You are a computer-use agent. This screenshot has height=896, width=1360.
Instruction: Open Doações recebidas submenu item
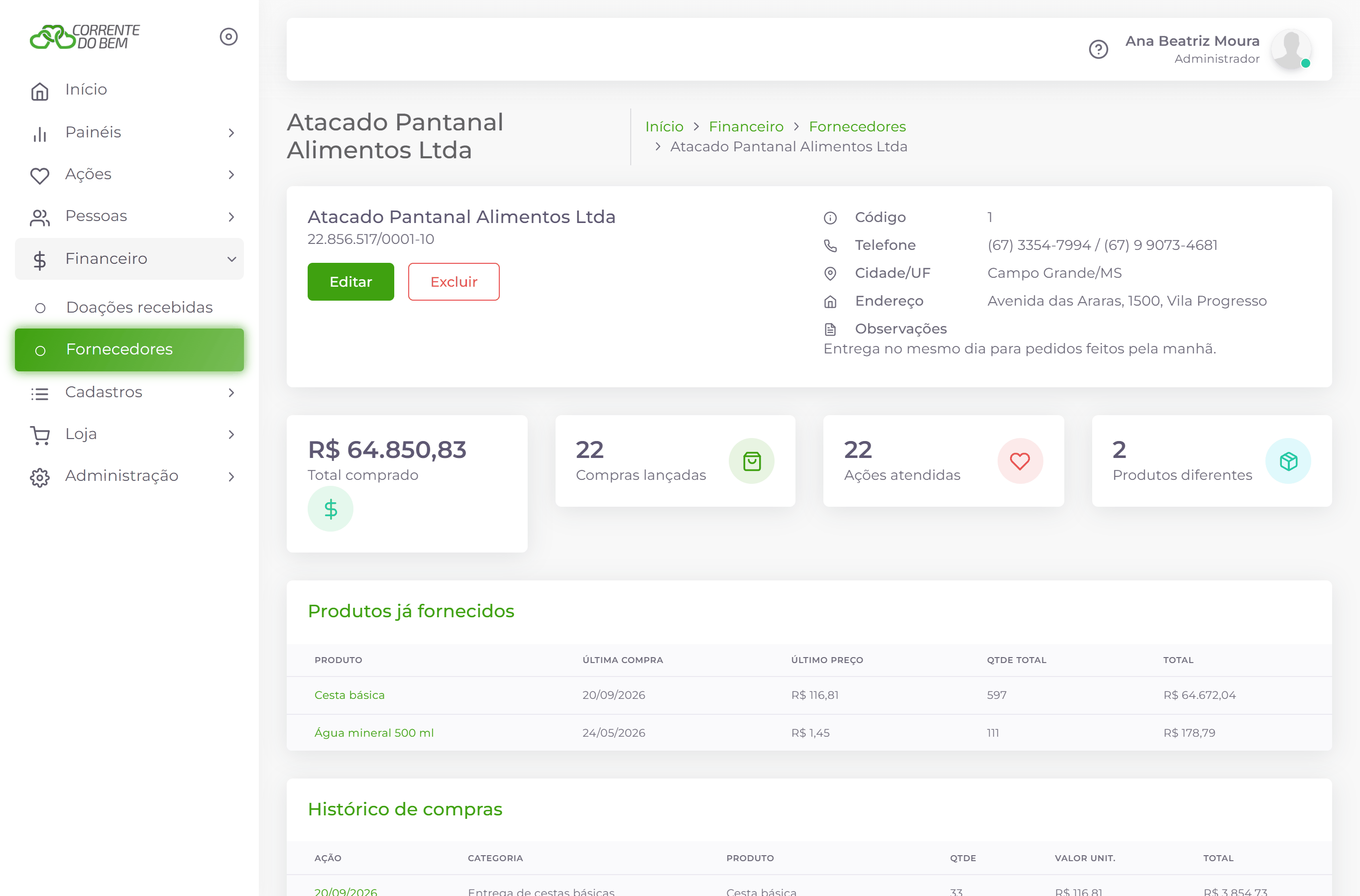[129, 308]
